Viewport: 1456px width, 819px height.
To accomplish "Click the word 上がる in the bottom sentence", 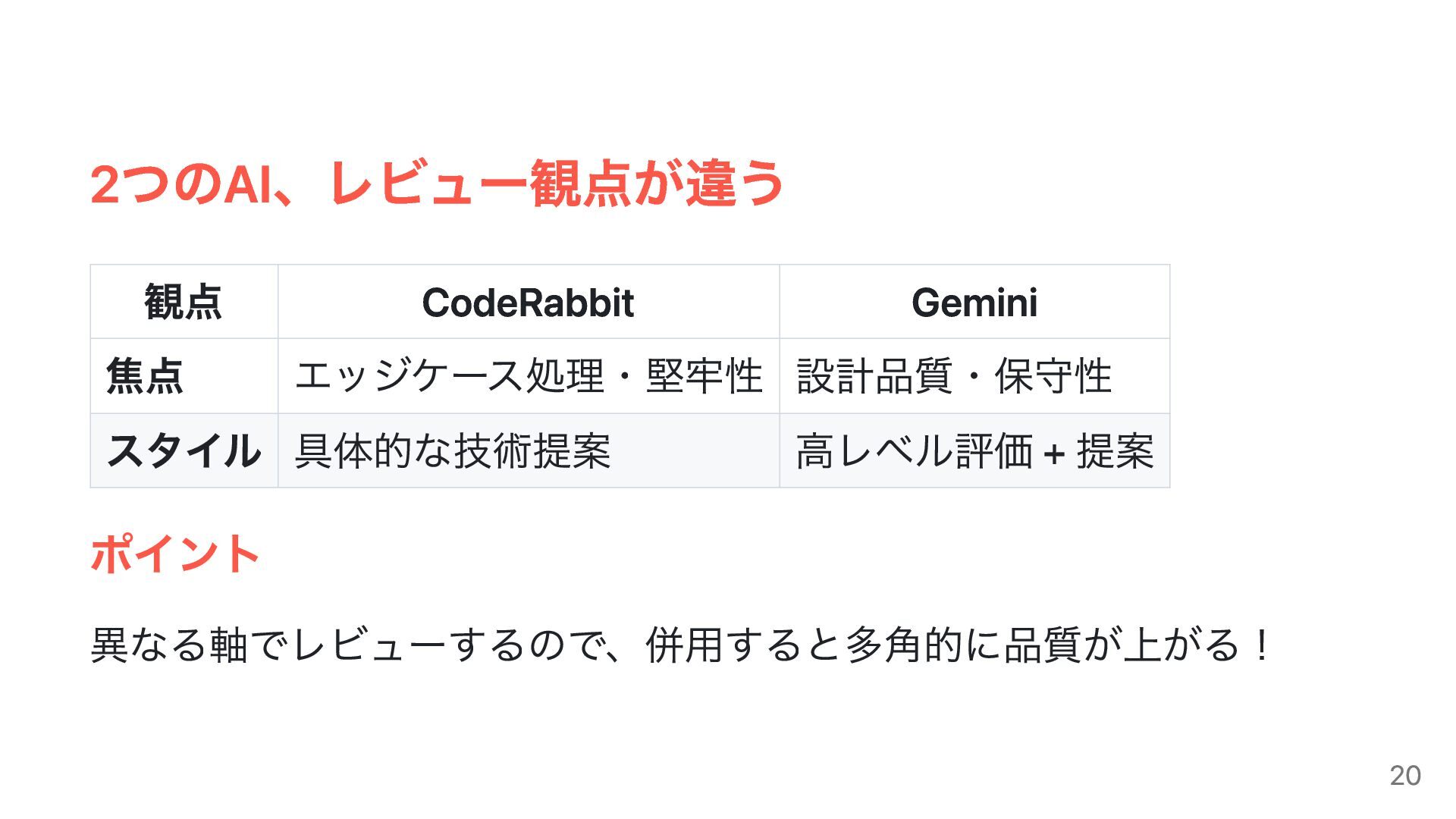I will tap(1181, 645).
